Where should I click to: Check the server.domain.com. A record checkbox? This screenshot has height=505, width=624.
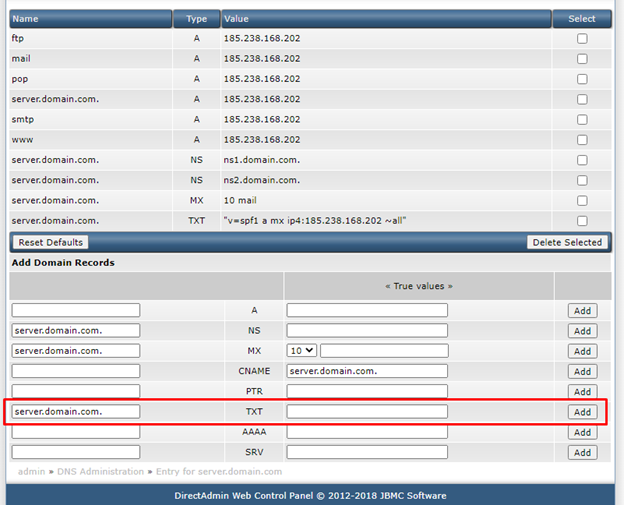tap(582, 99)
